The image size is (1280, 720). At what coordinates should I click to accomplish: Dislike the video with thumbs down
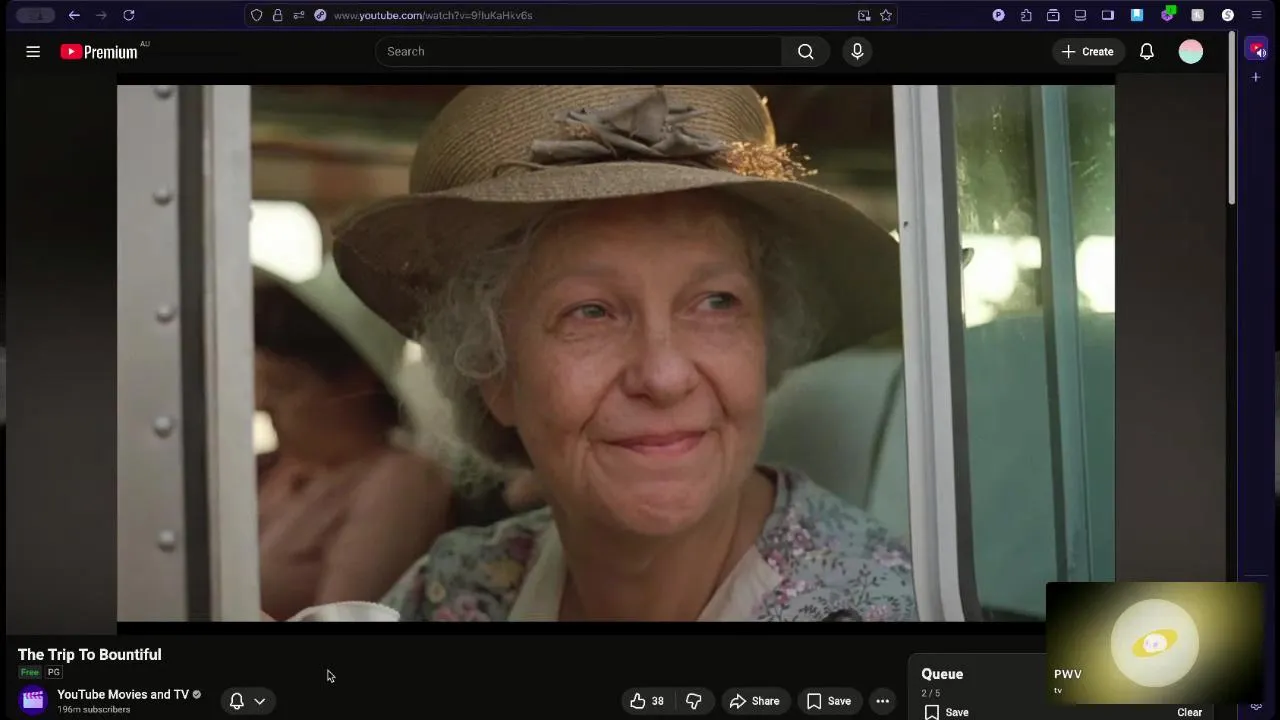coord(694,701)
